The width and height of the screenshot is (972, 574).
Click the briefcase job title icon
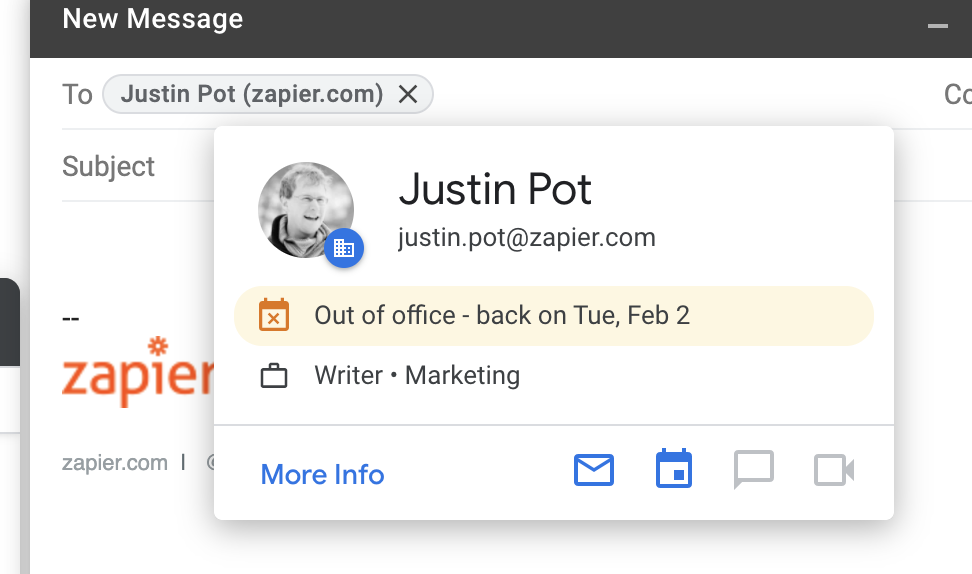click(x=274, y=377)
